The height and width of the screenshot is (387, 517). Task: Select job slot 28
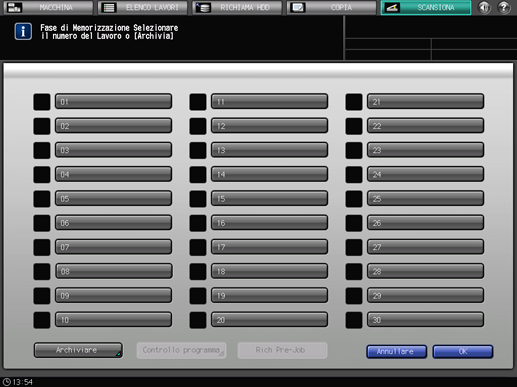coord(426,271)
